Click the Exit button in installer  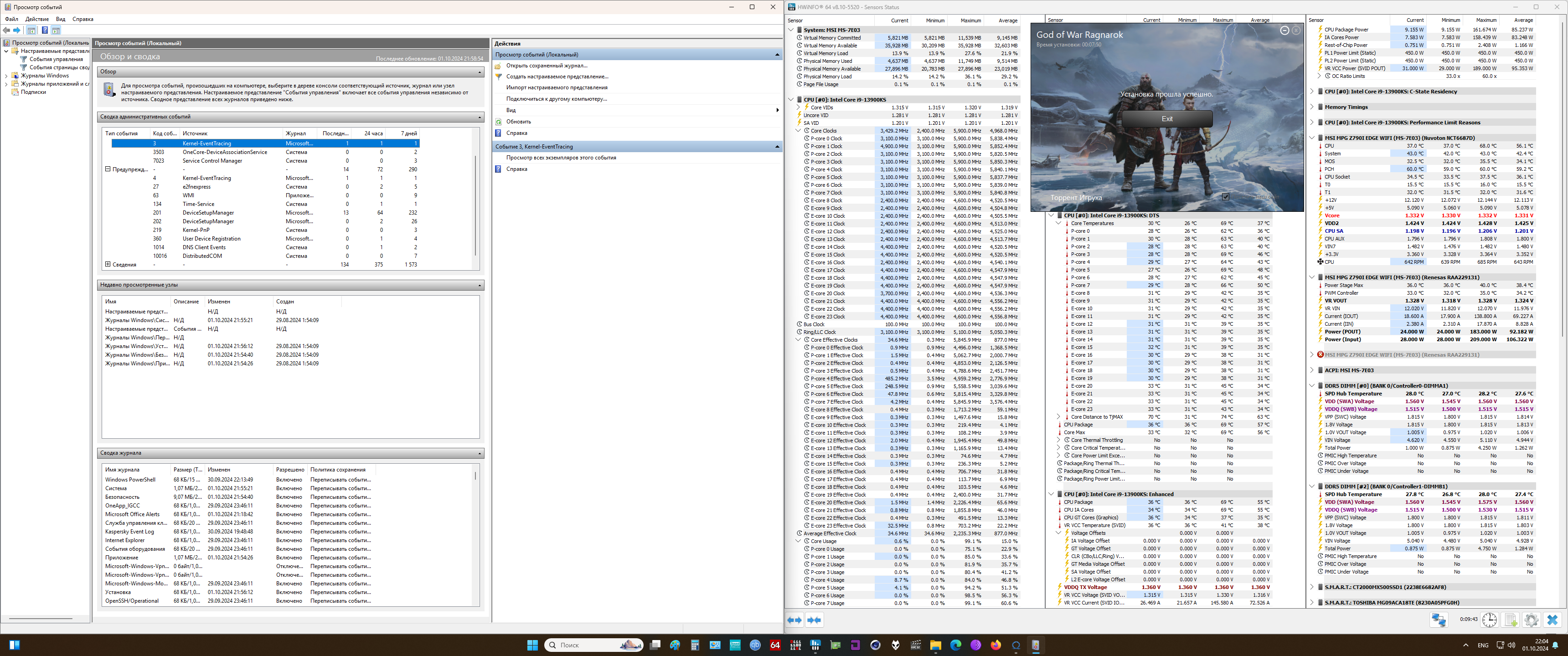click(x=1166, y=118)
